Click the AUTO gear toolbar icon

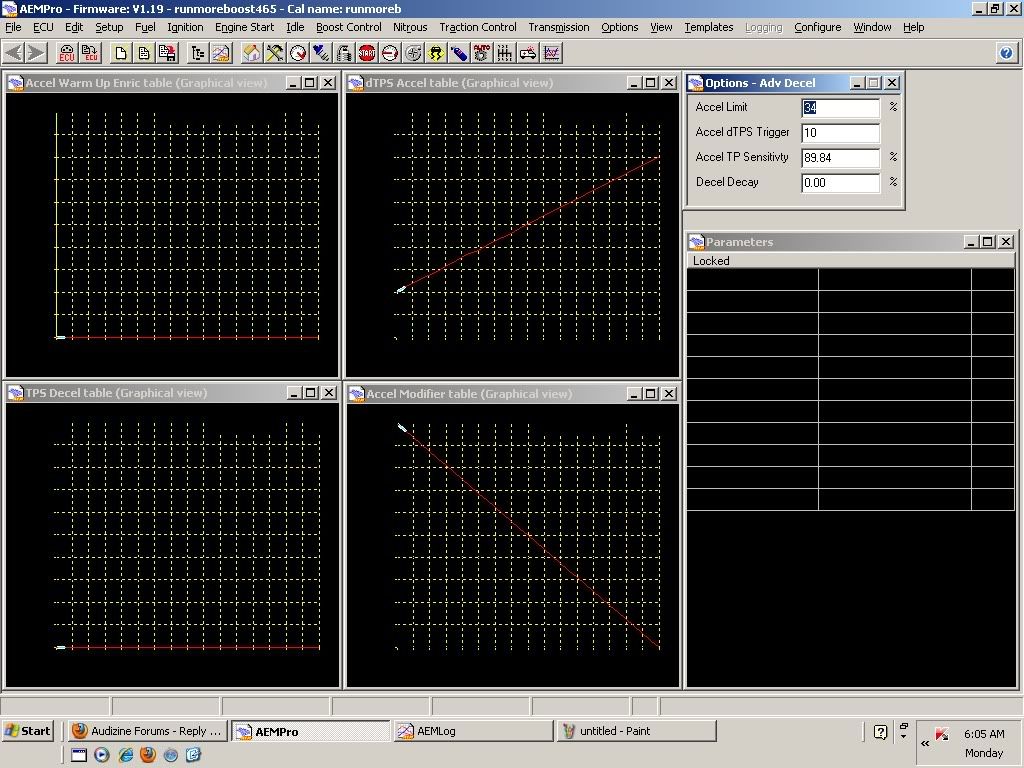tap(482, 53)
